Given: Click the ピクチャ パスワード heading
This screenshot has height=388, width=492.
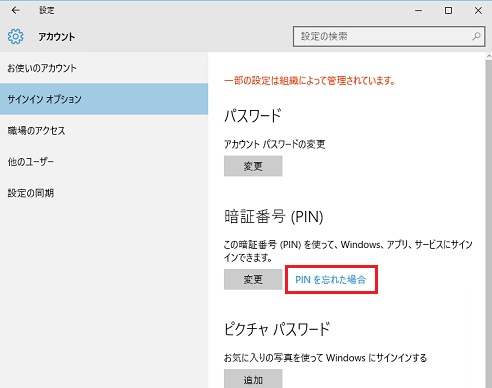Looking at the screenshot, I should pos(277,329).
